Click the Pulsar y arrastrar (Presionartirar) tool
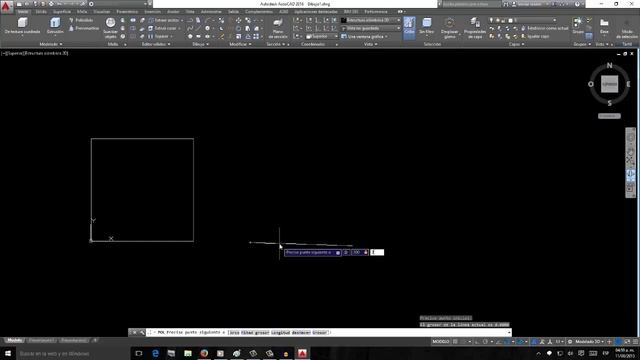 (84, 29)
